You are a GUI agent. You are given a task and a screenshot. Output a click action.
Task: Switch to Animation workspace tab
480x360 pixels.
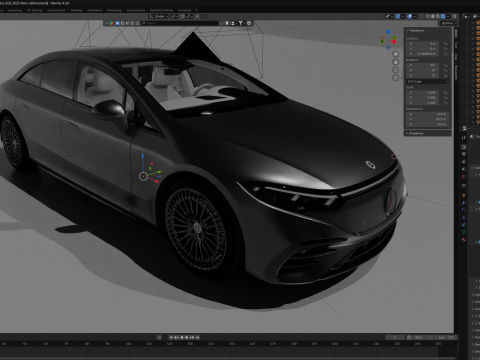pyautogui.click(x=94, y=10)
